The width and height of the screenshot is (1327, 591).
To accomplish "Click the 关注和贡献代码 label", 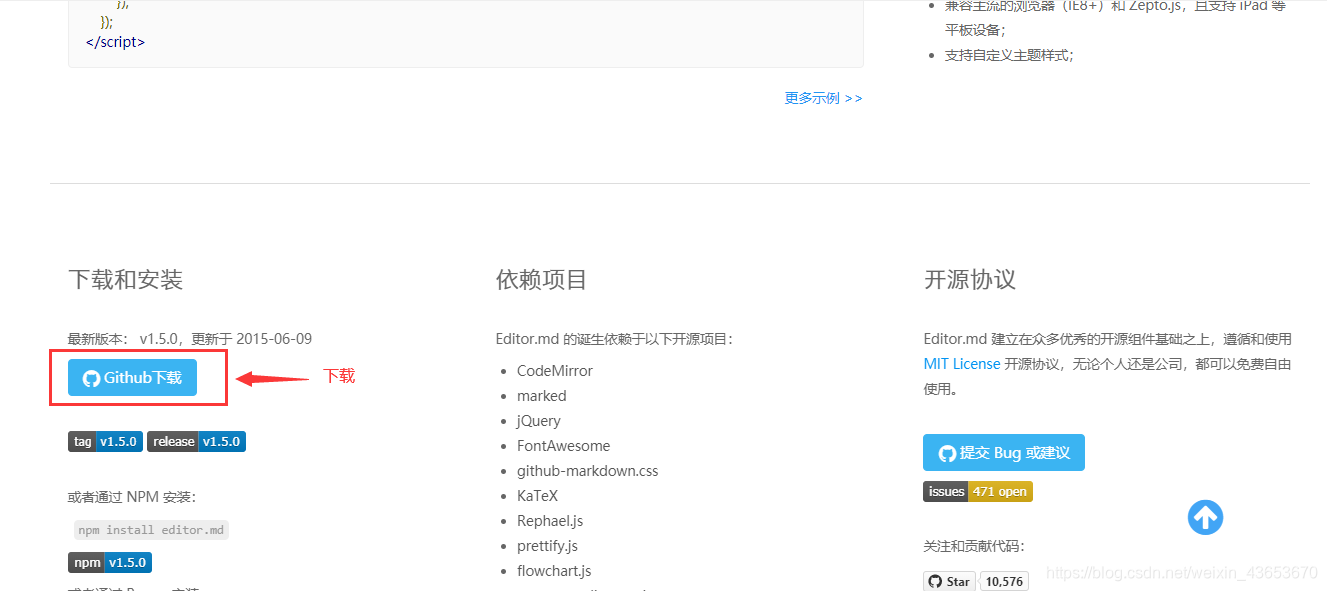I will tap(974, 546).
